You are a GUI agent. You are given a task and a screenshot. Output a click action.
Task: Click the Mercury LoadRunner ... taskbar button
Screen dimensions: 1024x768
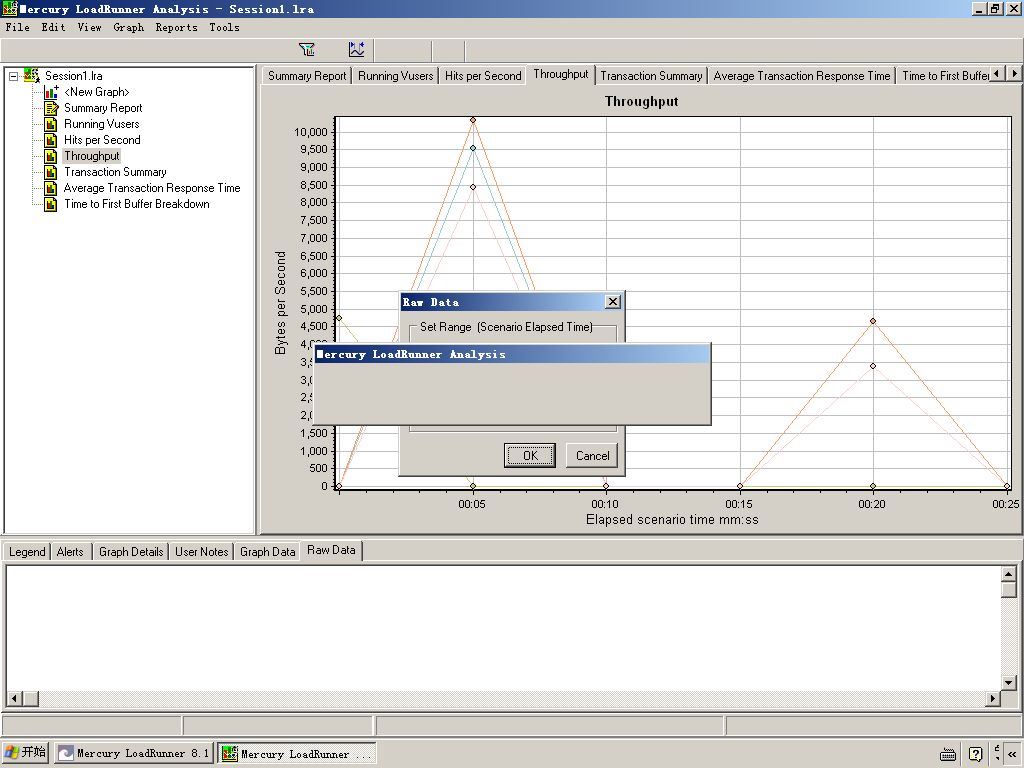(297, 754)
